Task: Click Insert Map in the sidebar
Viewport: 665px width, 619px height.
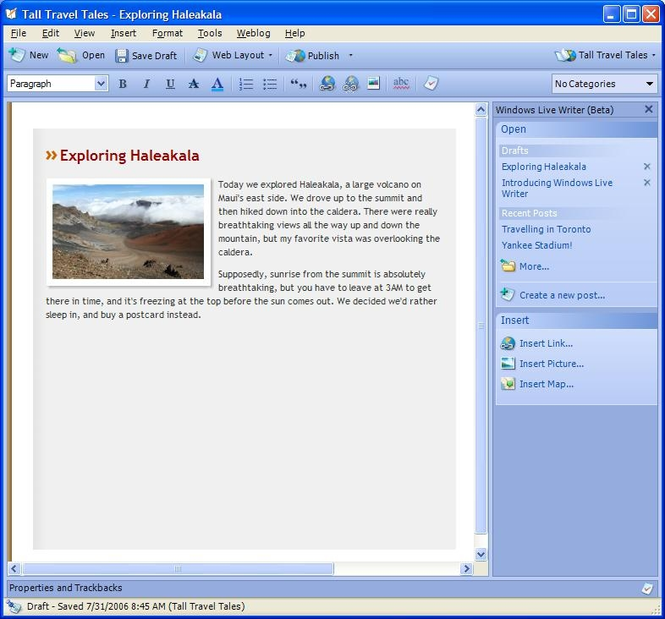Action: 546,384
